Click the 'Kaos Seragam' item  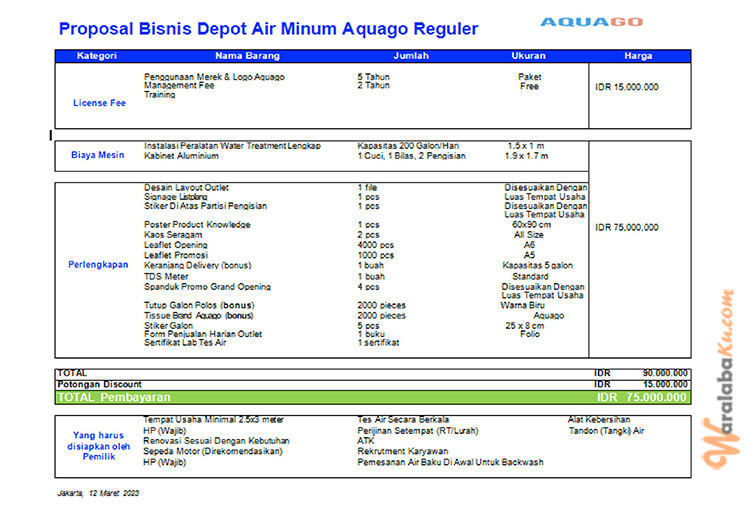coord(173,235)
